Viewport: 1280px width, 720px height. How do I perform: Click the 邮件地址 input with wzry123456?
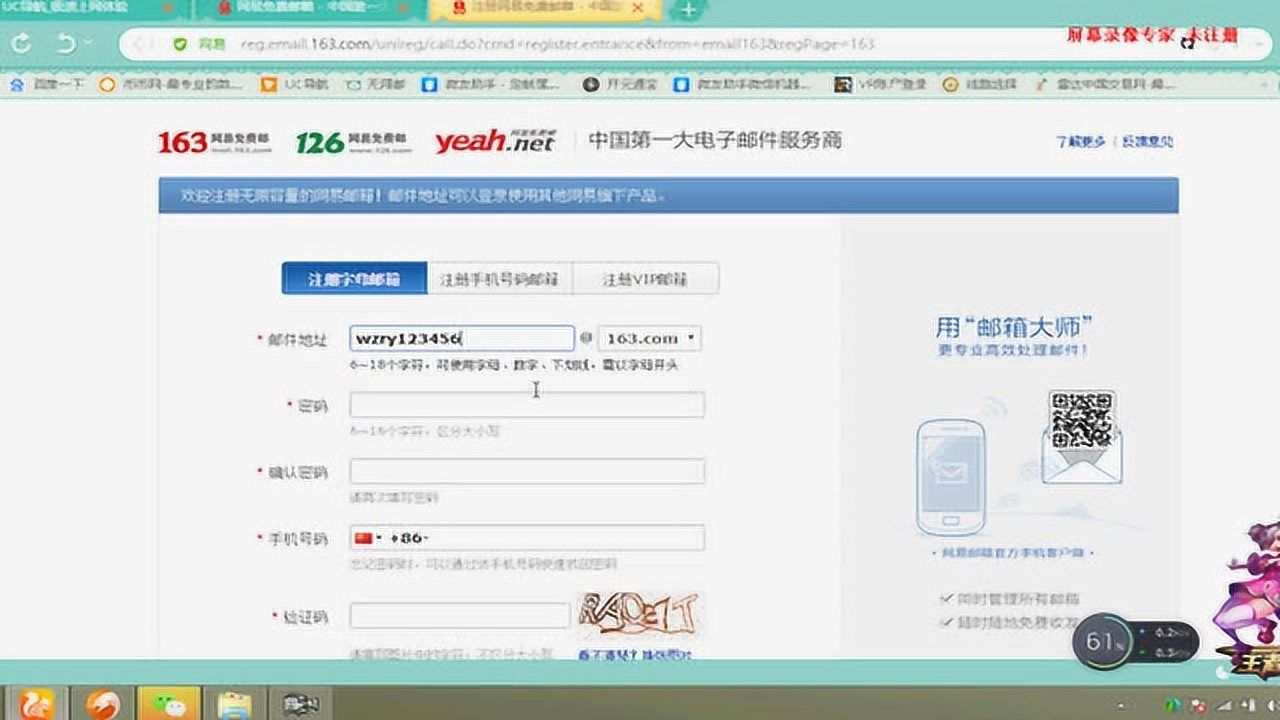tap(462, 339)
